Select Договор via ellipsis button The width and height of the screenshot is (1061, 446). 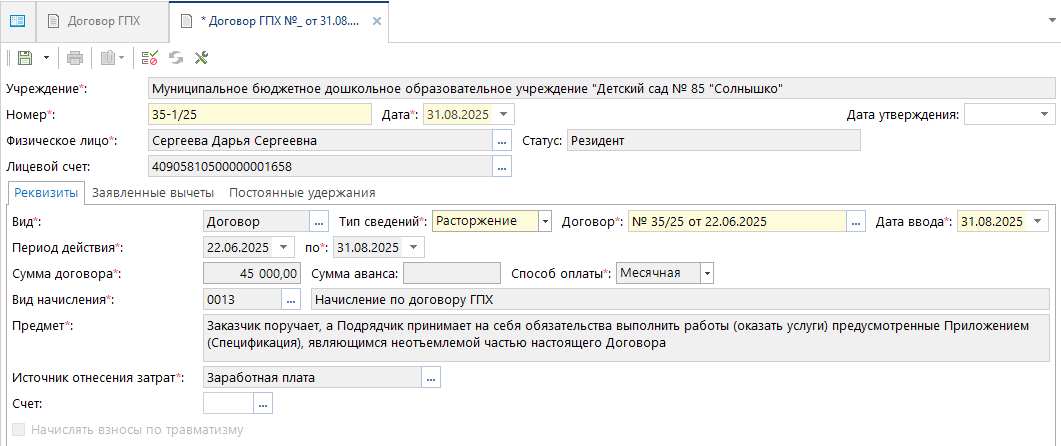[x=856, y=221]
